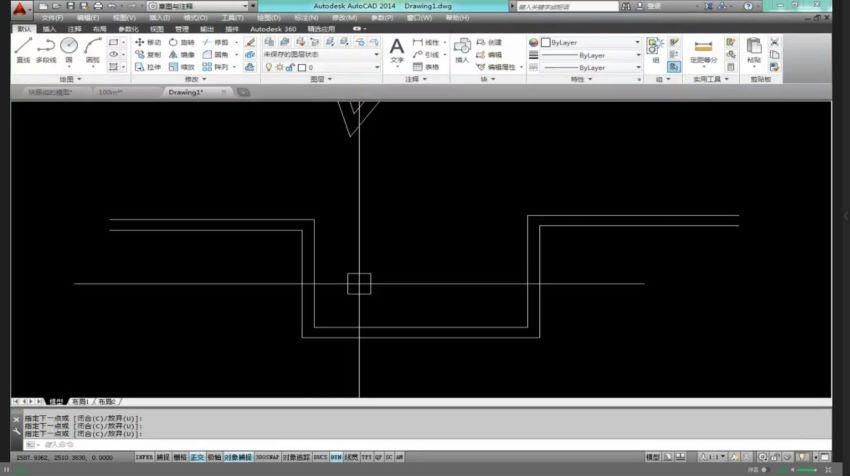This screenshot has height=476, width=850.
Task: Choose the Rotate (旋转) command
Action: tap(182, 42)
